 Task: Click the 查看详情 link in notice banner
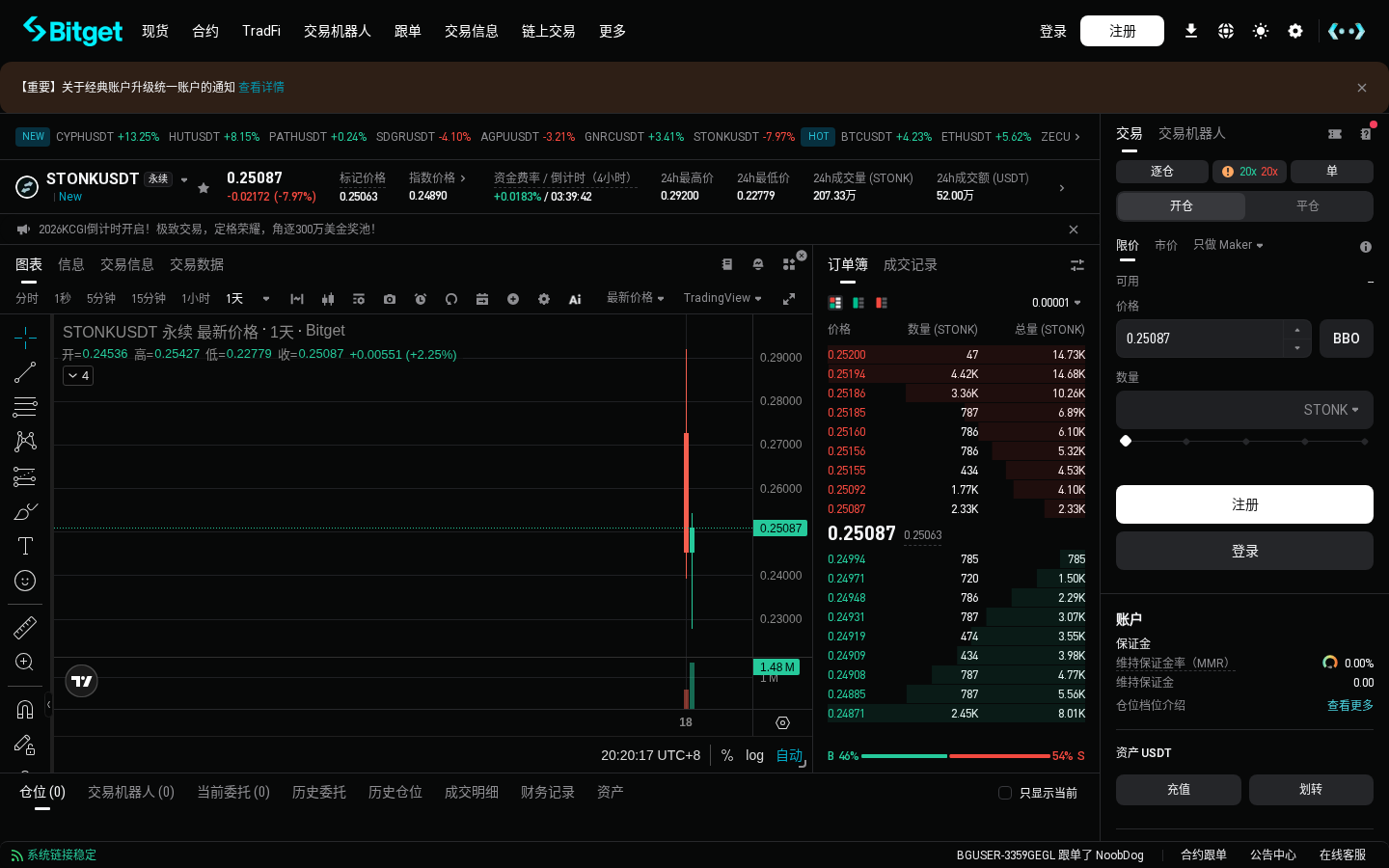(x=261, y=87)
